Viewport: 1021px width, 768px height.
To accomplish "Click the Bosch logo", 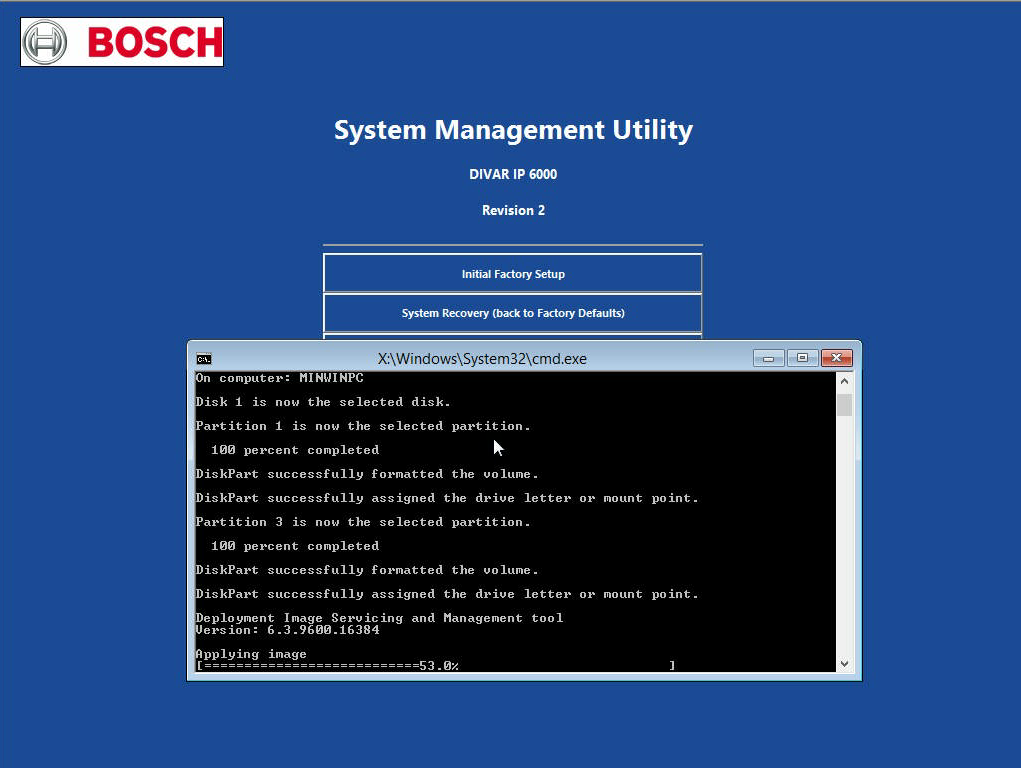I will click(120, 42).
